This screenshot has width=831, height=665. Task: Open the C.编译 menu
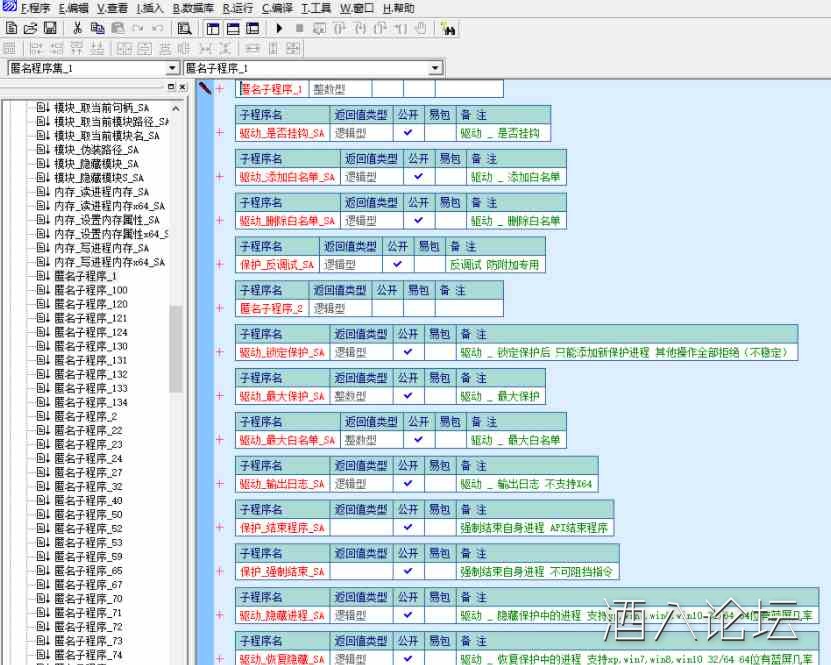(x=278, y=8)
